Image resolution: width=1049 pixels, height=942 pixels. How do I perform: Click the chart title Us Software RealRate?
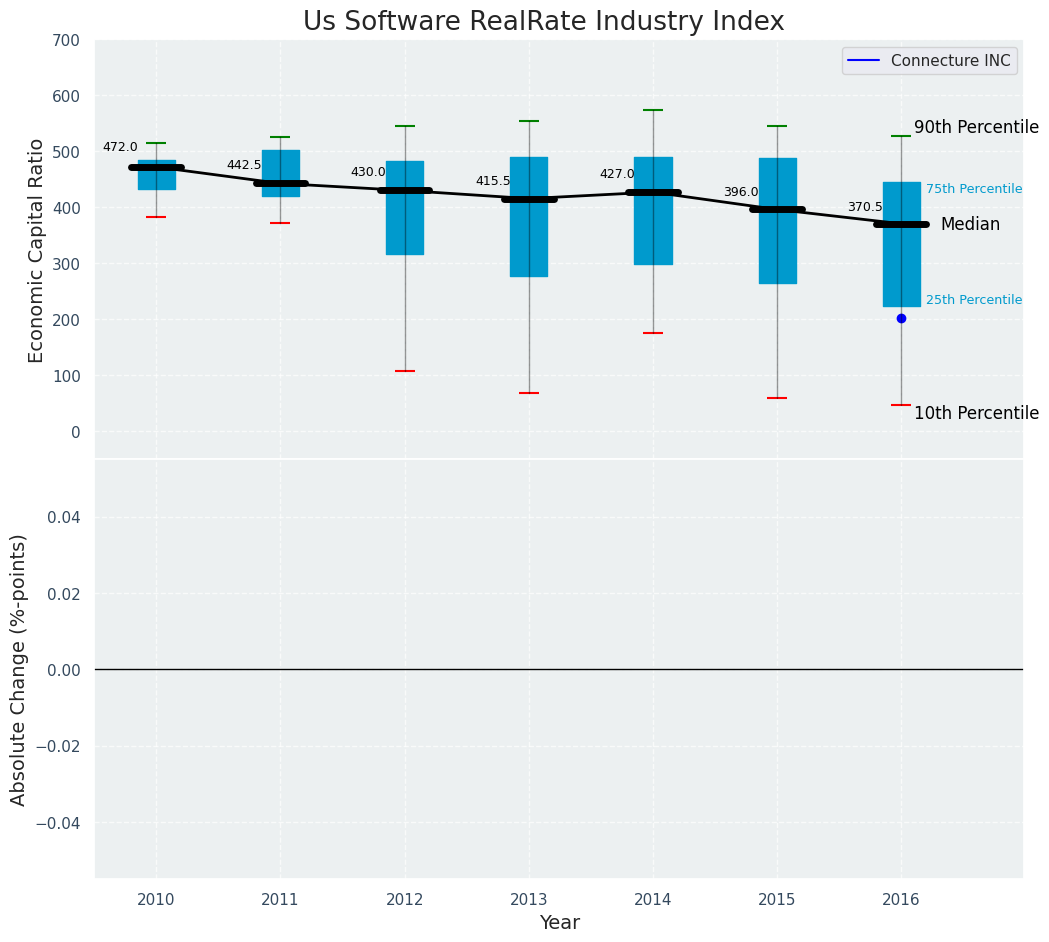coord(543,21)
